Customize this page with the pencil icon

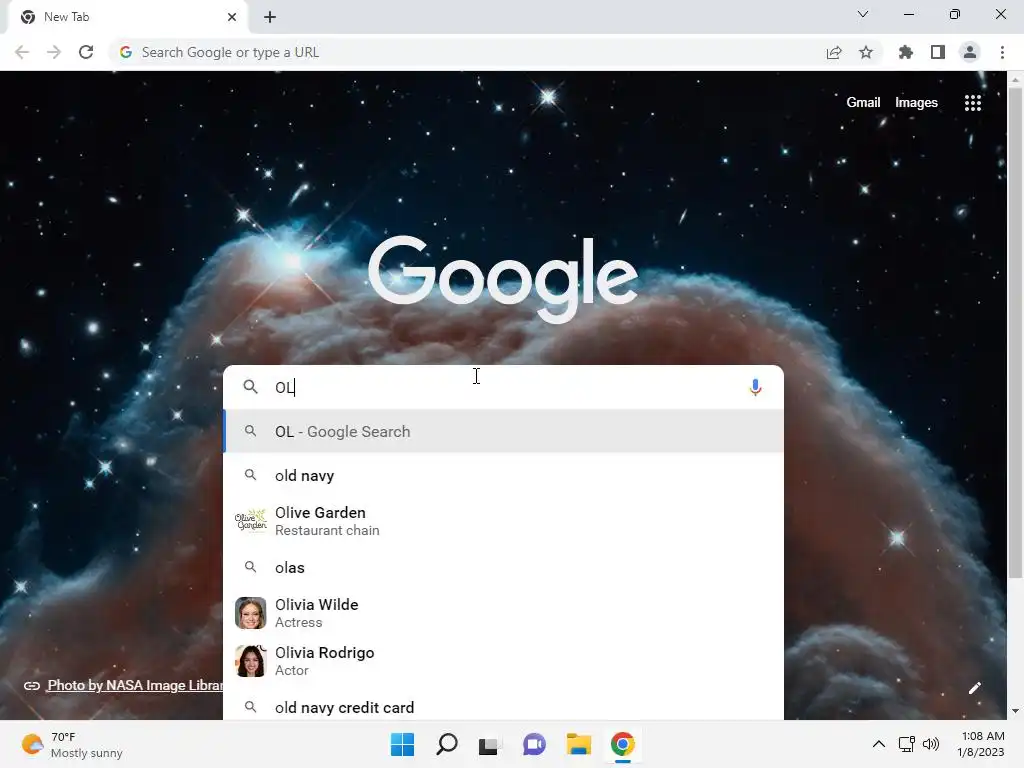tap(974, 688)
